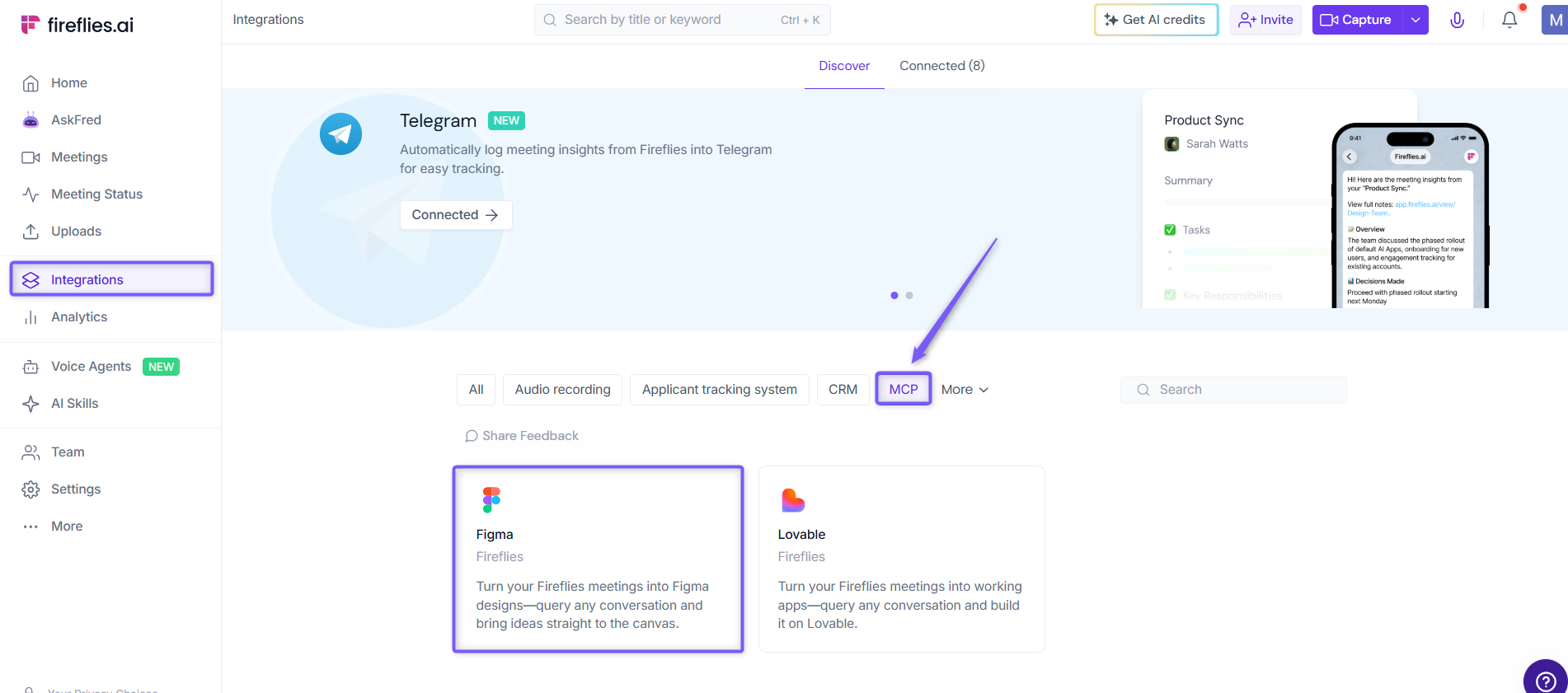Open the Lovable integration card
This screenshot has height=693, width=1568.
[x=902, y=560]
